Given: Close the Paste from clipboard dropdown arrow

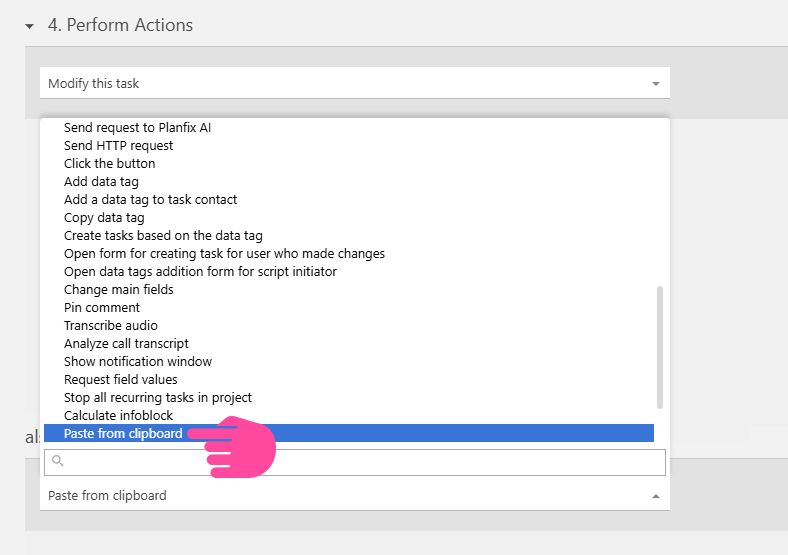Looking at the screenshot, I should (656, 496).
